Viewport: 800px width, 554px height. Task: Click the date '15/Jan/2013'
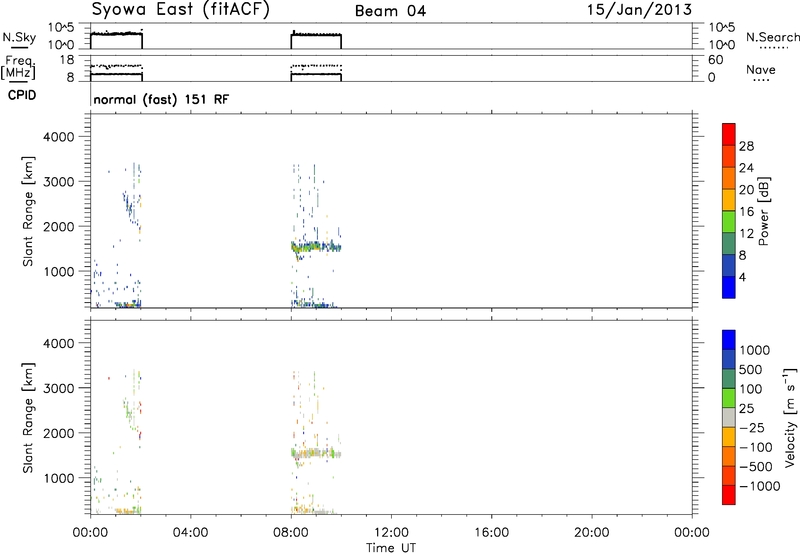639,10
